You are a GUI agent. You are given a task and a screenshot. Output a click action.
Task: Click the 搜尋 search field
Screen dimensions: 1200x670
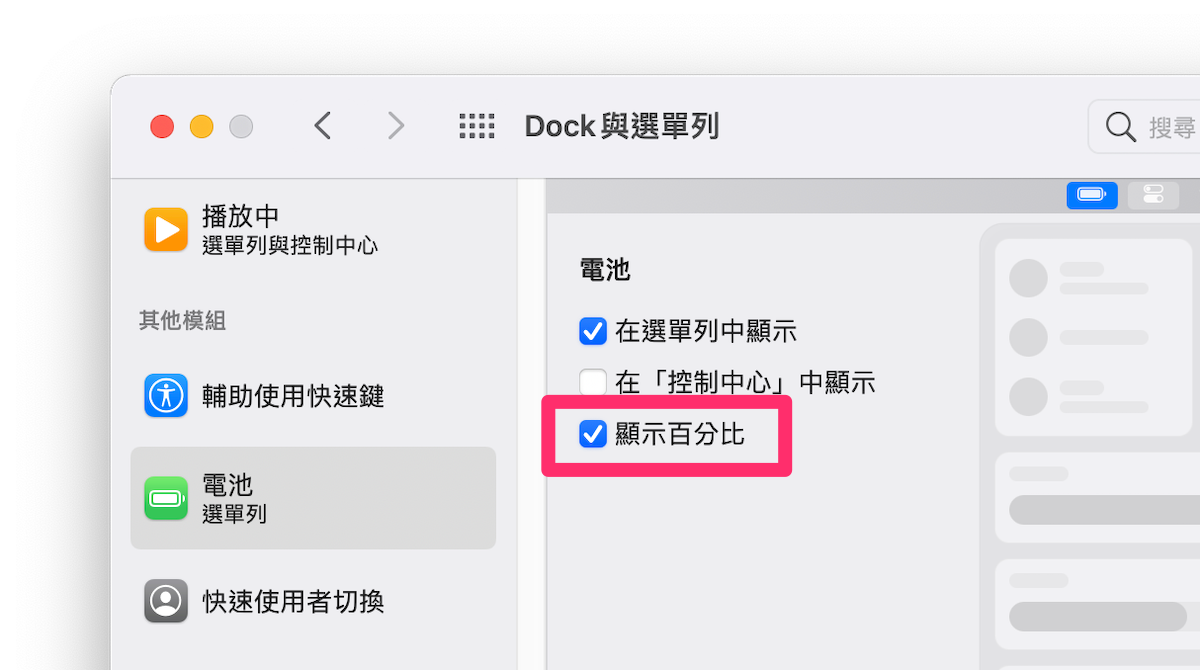pyautogui.click(x=1144, y=127)
